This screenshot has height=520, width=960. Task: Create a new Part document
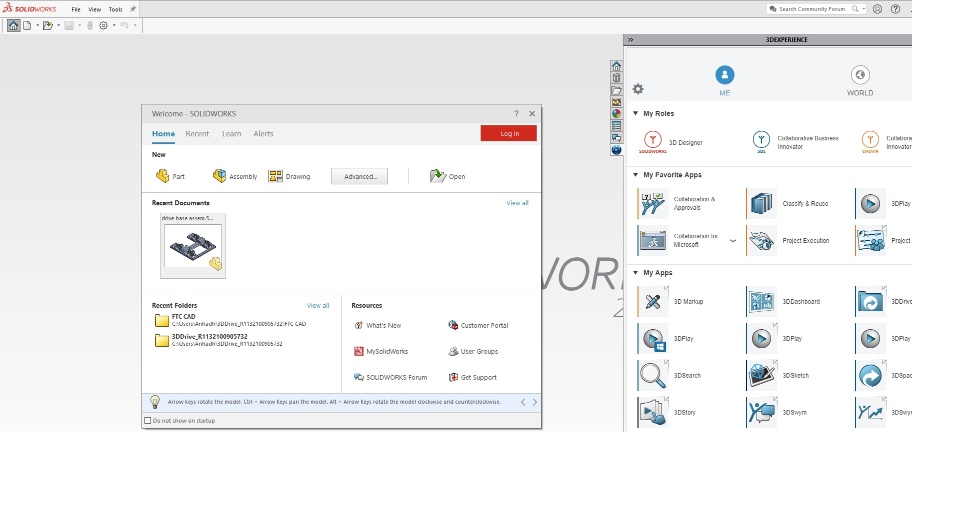[170, 176]
